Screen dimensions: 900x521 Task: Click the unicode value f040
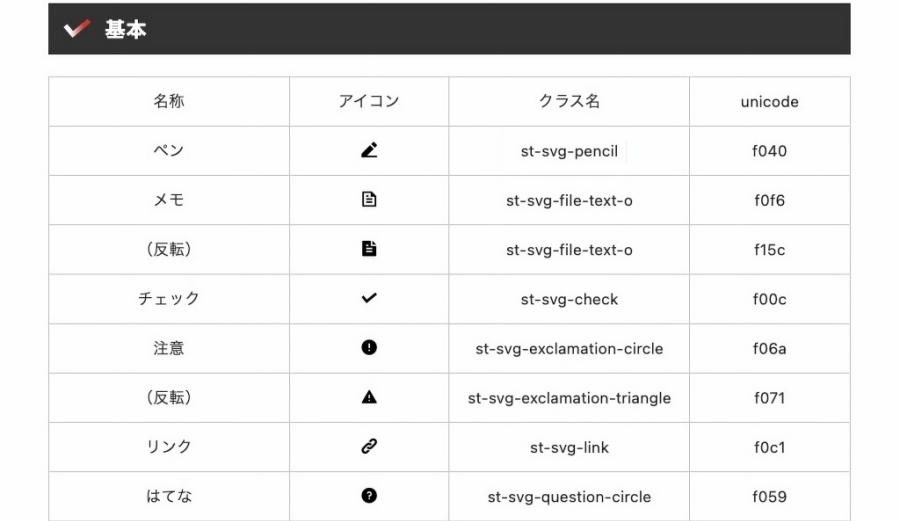pyautogui.click(x=769, y=151)
